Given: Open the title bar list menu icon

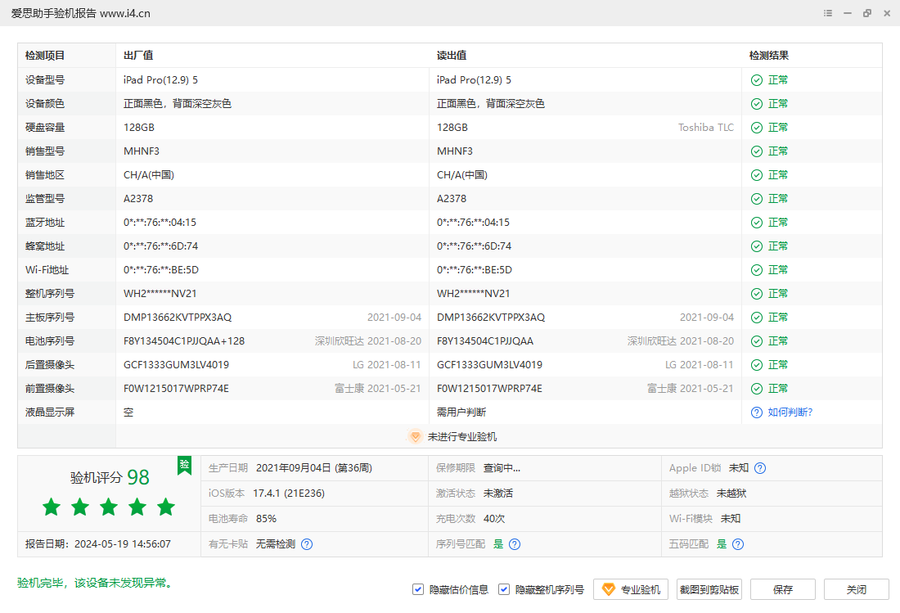Looking at the screenshot, I should pos(828,13).
